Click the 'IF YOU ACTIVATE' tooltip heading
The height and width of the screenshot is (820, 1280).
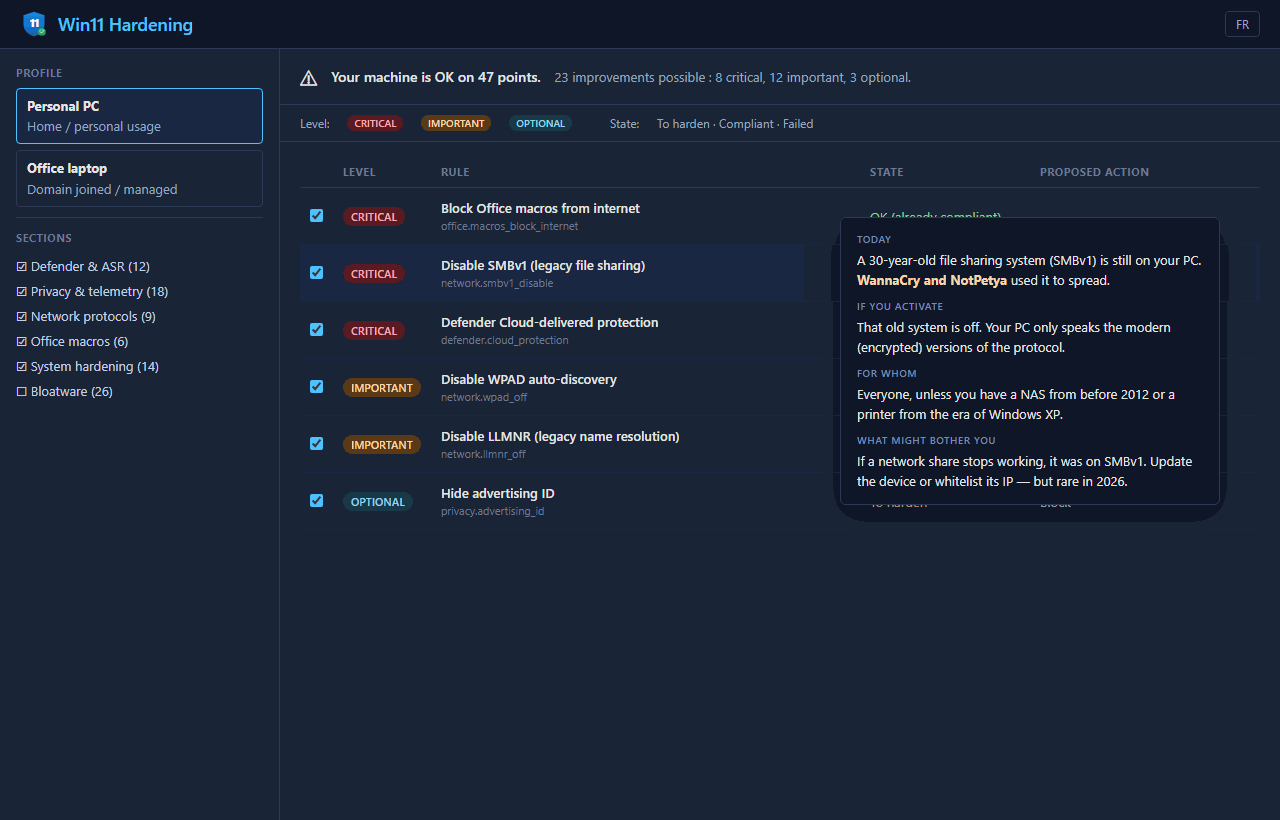click(x=900, y=307)
